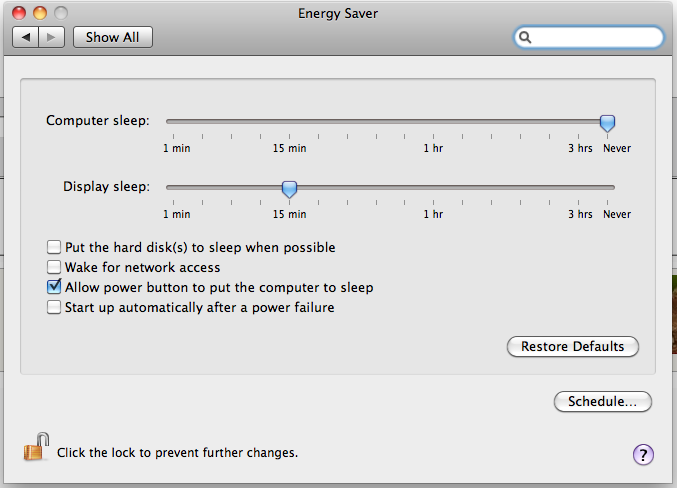Viewport: 677px width, 488px height.
Task: Click Restore Defaults button
Action: click(x=573, y=346)
